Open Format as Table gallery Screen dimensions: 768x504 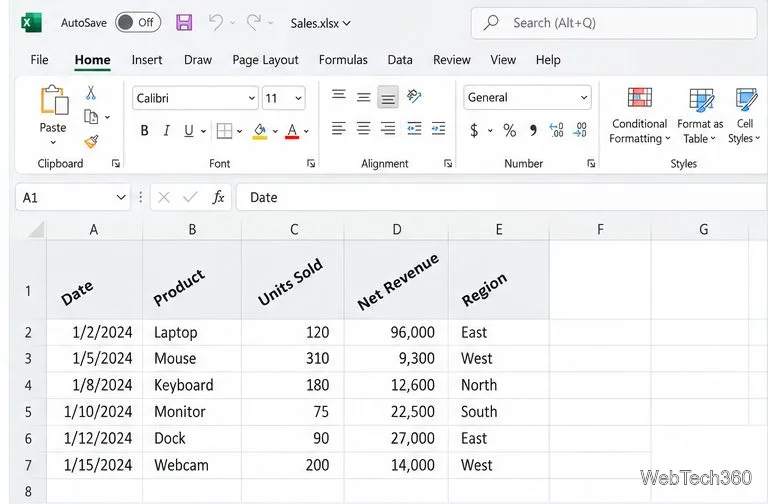(700, 116)
